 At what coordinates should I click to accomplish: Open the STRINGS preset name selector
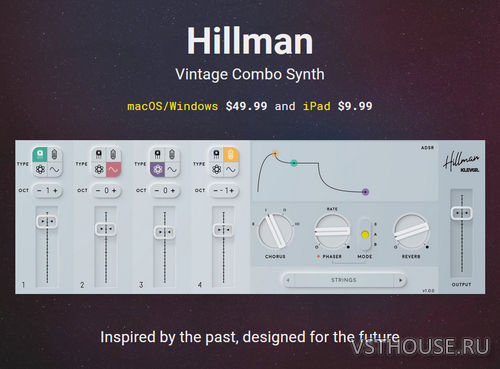tap(344, 280)
